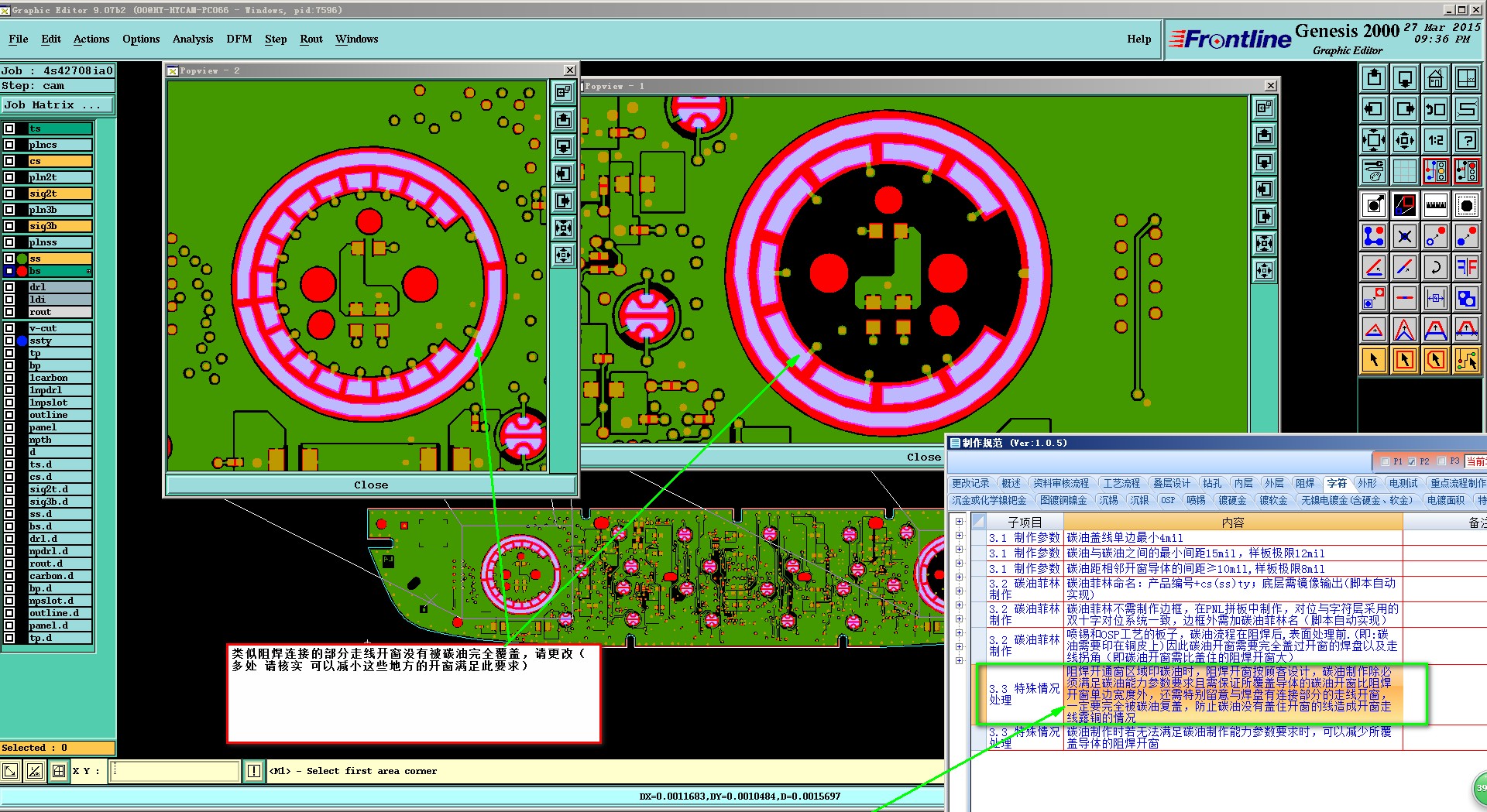Open the Help menu
1487x812 pixels.
pyautogui.click(x=1138, y=39)
